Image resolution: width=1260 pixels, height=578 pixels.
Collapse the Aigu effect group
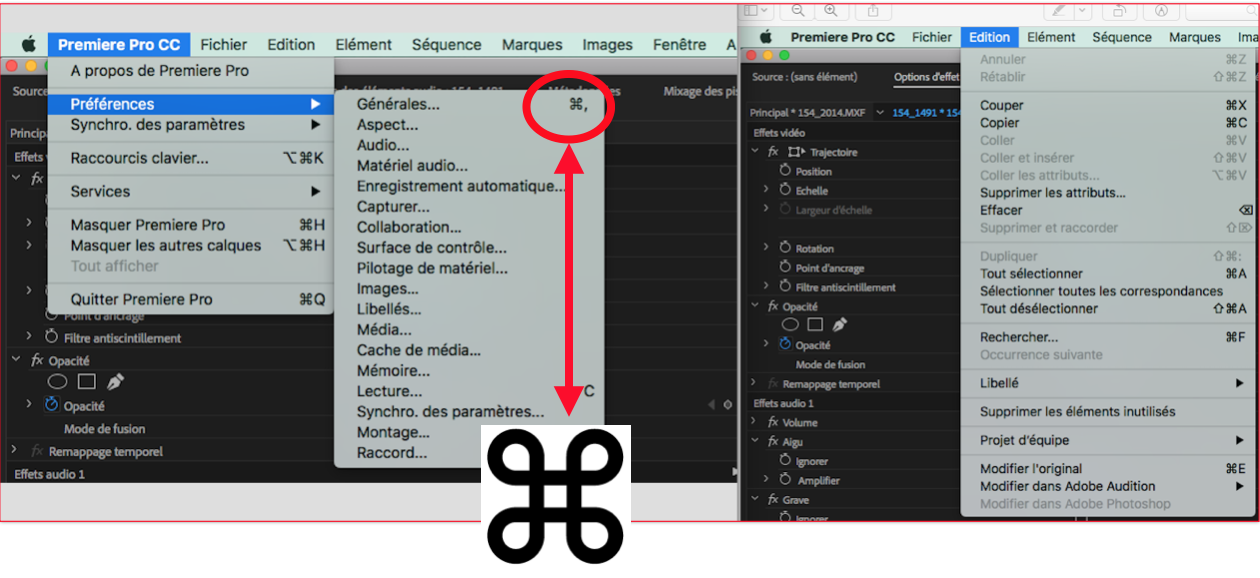pos(756,441)
